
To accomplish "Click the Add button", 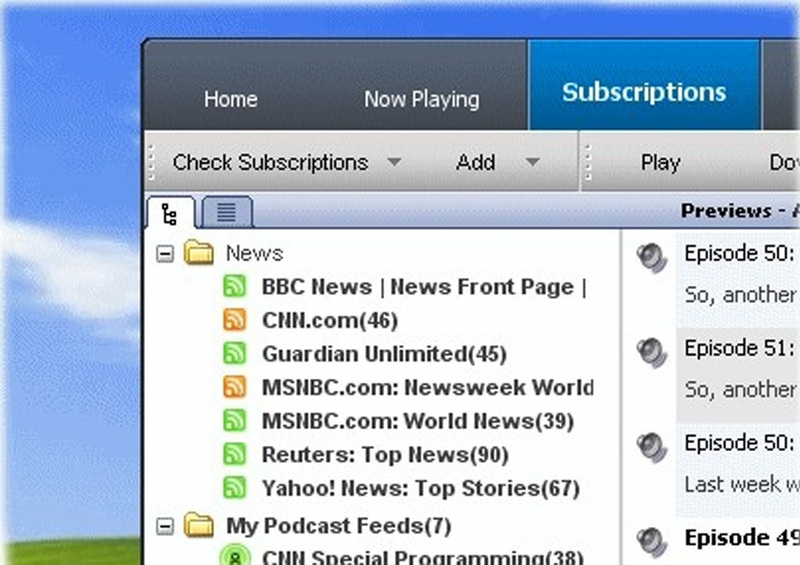I will tap(476, 162).
